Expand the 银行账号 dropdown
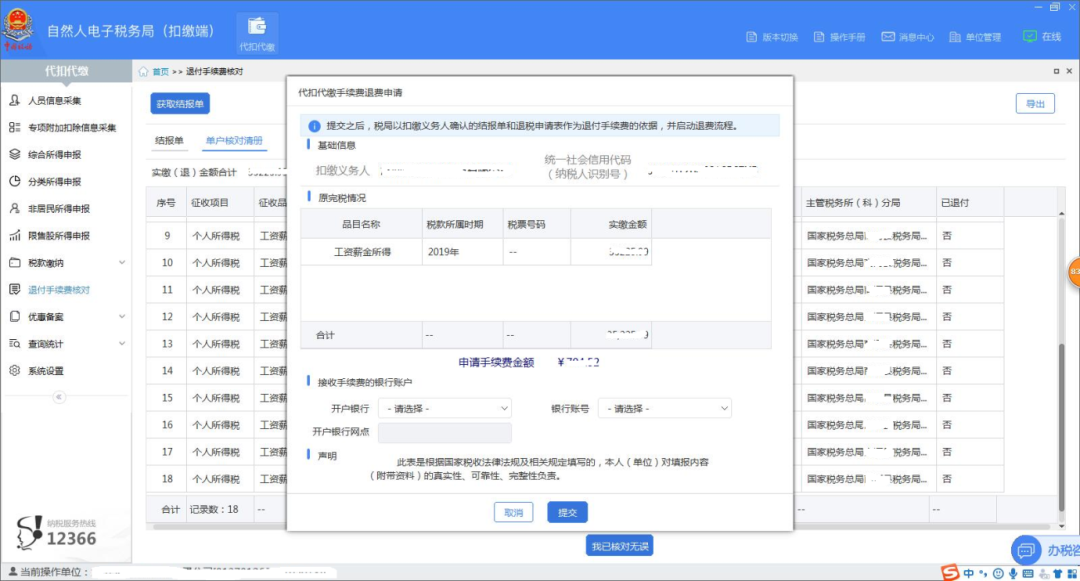Viewport: 1080px width, 581px height. click(665, 408)
